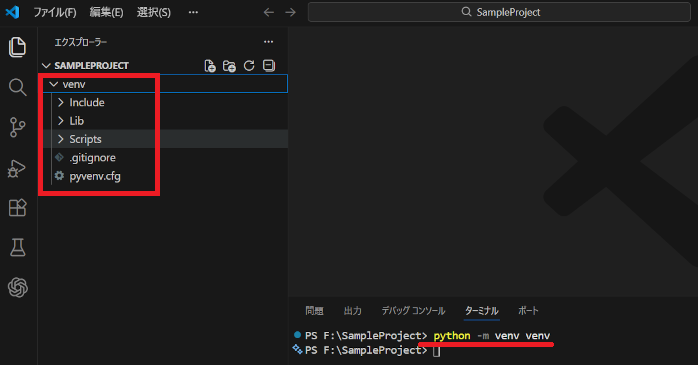Click the SampleProject search command box
698x365 pixels.
point(499,12)
